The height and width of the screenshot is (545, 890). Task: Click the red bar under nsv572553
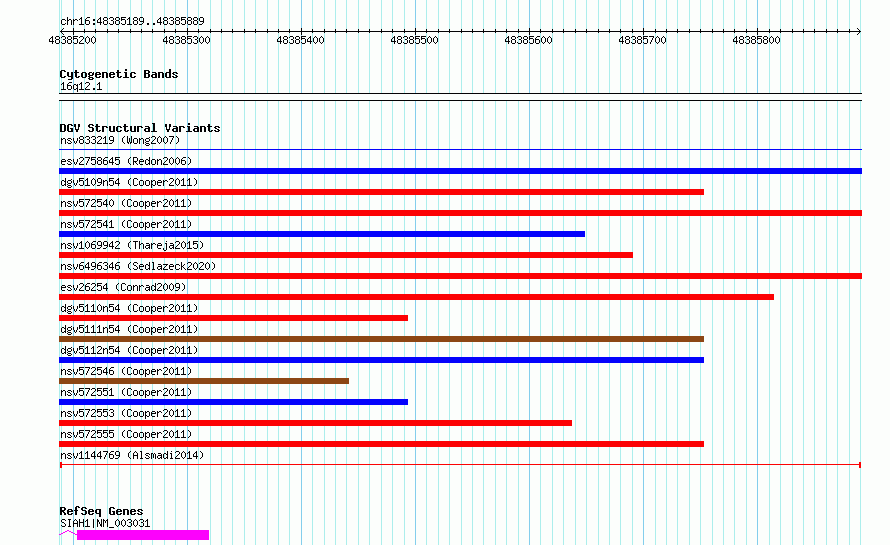pos(316,423)
